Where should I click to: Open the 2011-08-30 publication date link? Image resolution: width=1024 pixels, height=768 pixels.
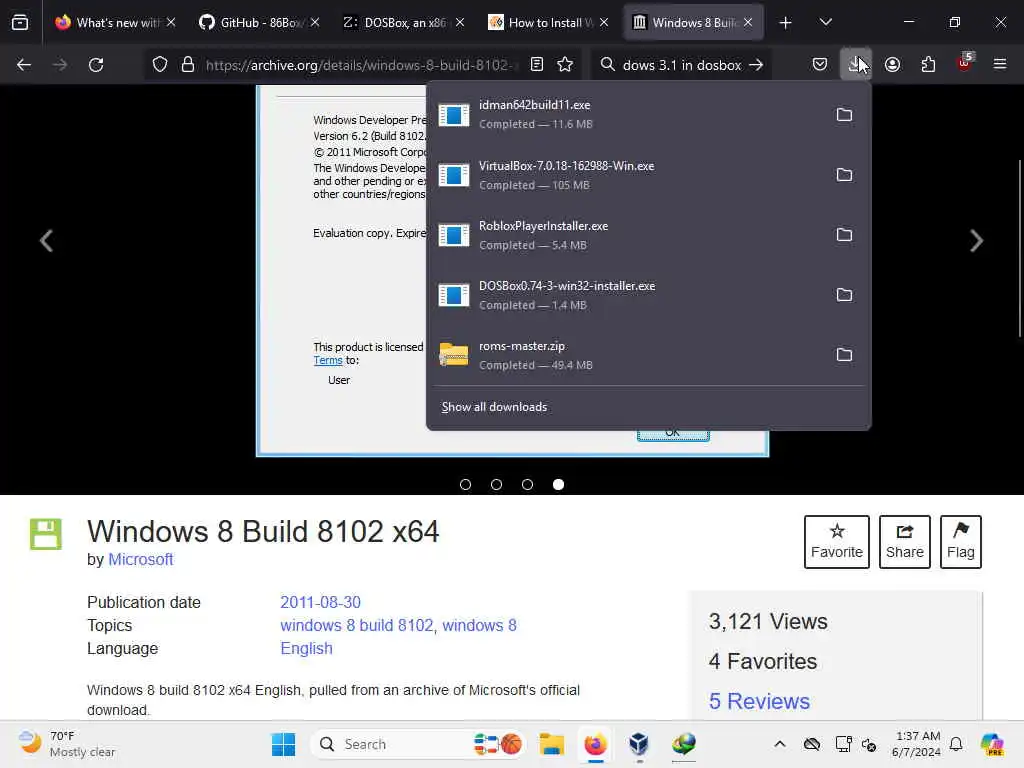[x=321, y=602]
